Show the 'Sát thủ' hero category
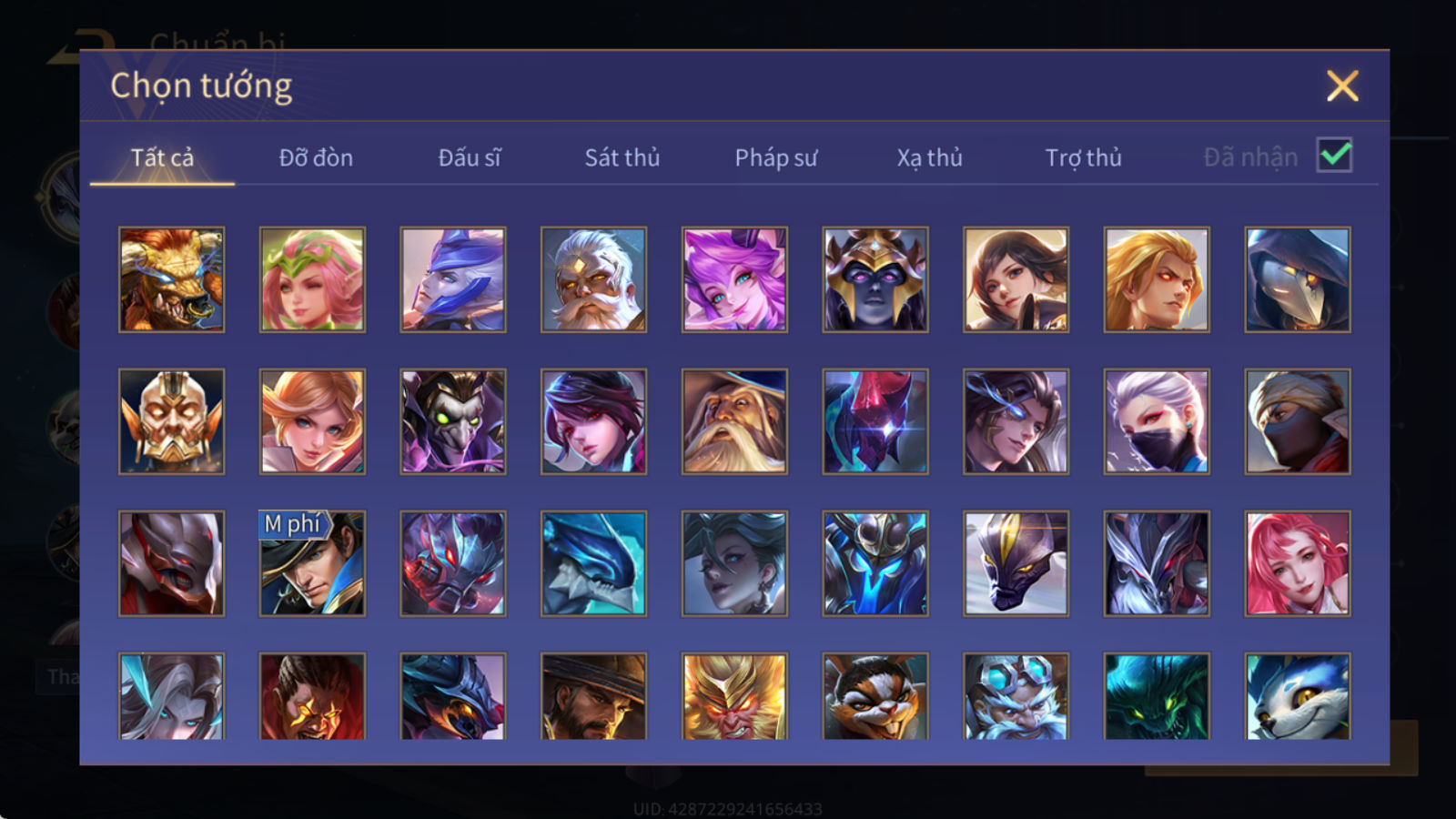Image resolution: width=1456 pixels, height=819 pixels. (x=622, y=157)
